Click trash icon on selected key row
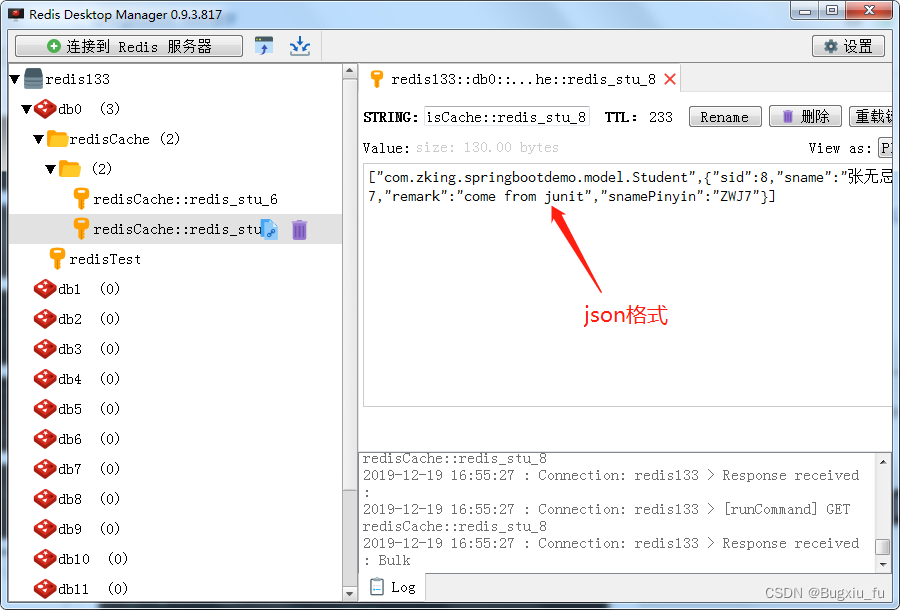Viewport: 900px width, 610px height. (x=299, y=230)
